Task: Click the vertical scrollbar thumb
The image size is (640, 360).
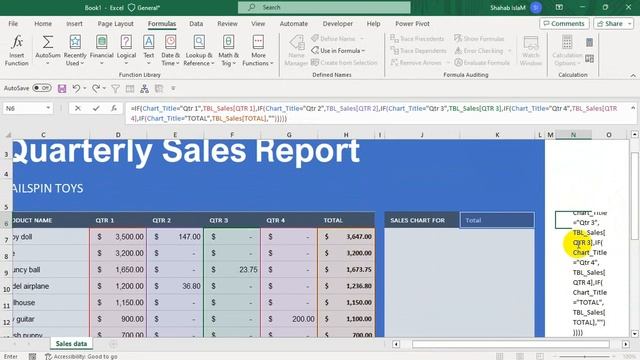Action: click(x=634, y=196)
